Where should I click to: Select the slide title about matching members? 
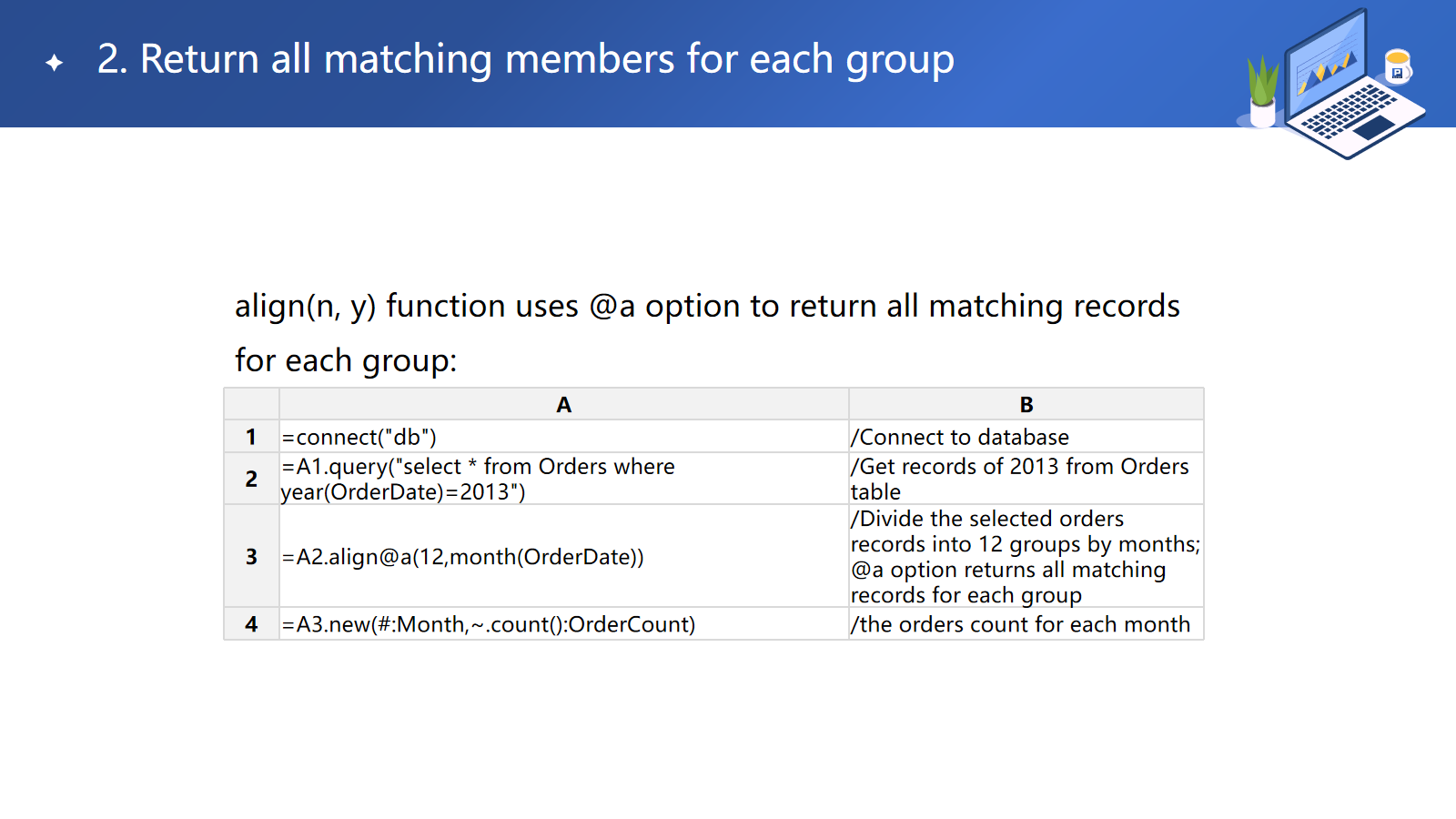click(525, 60)
